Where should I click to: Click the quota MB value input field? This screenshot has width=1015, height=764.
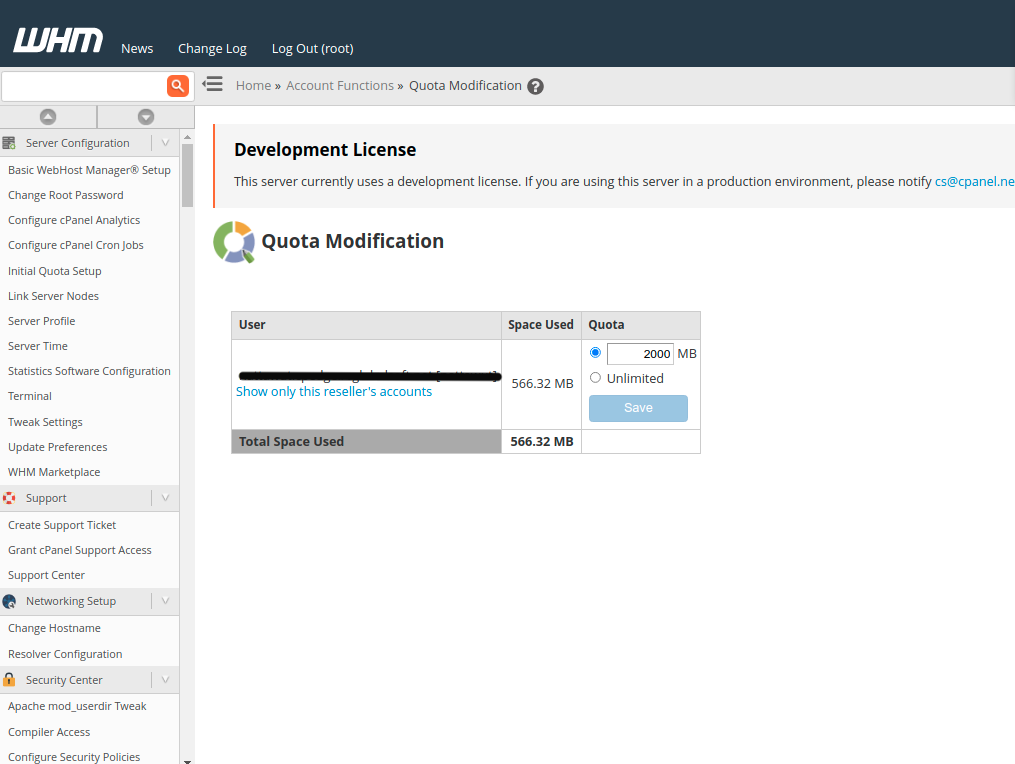640,354
